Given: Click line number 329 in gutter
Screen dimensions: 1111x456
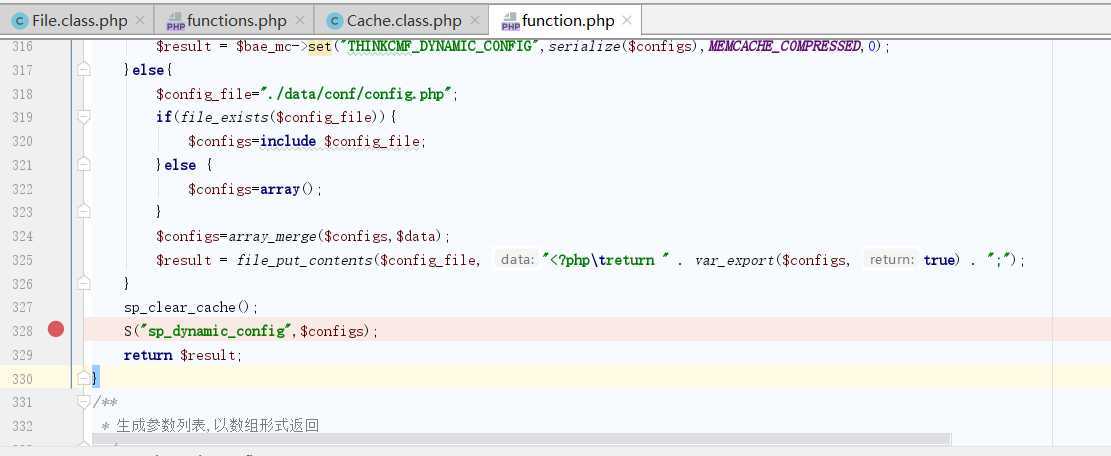Looking at the screenshot, I should (22, 355).
